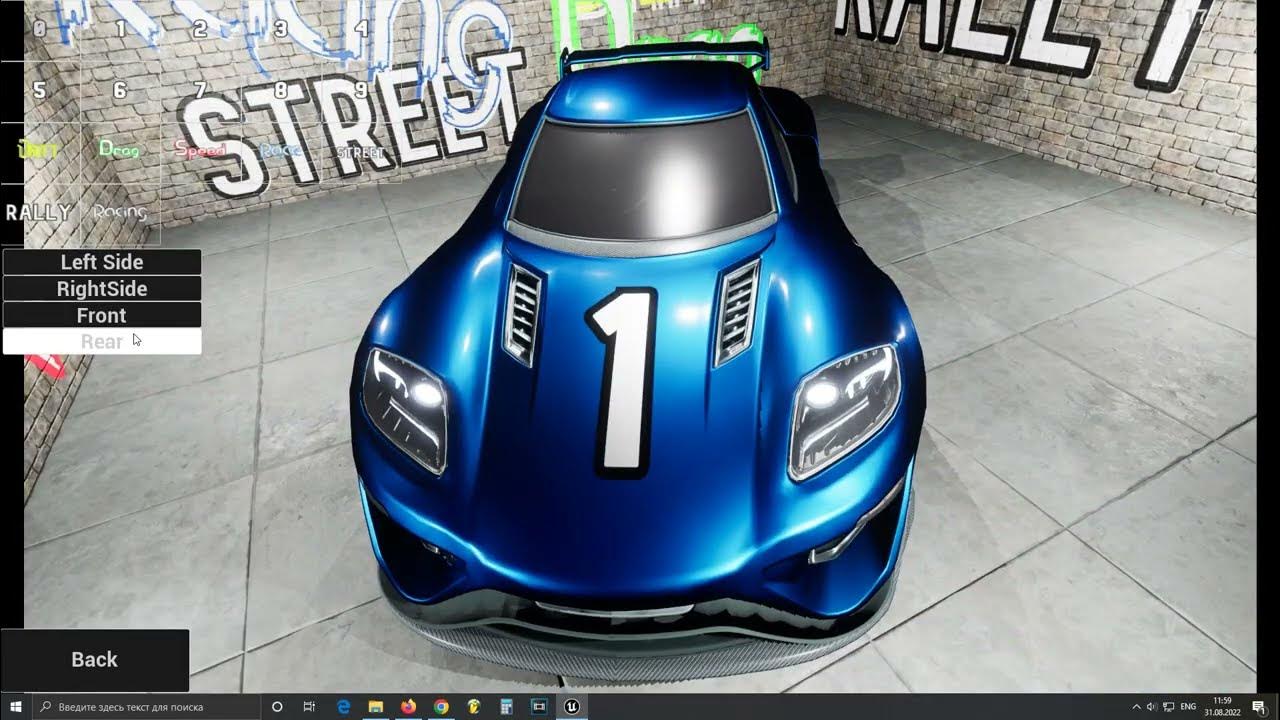Change ENG input language

1189,706
